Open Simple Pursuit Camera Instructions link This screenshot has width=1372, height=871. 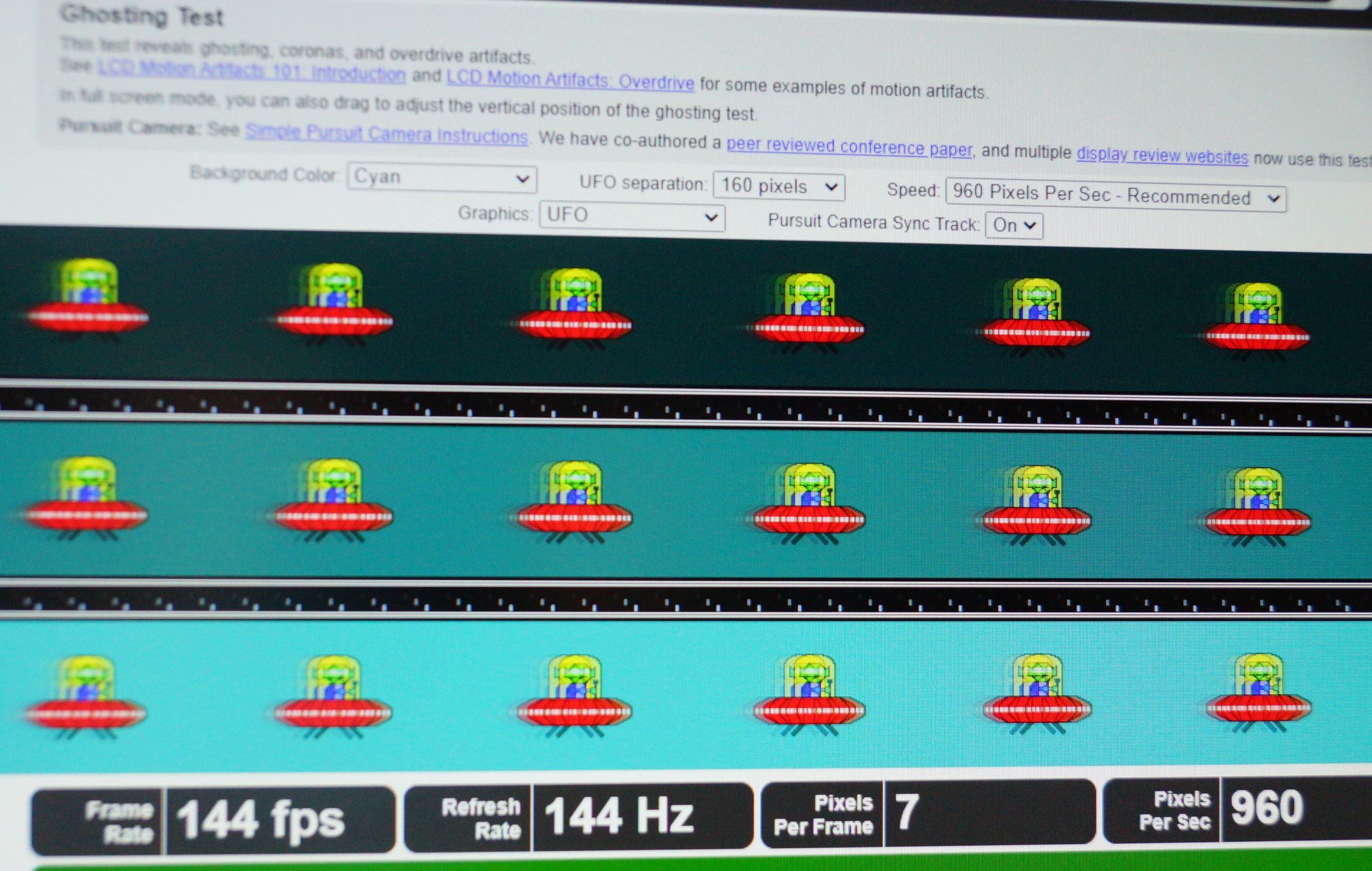click(x=386, y=134)
